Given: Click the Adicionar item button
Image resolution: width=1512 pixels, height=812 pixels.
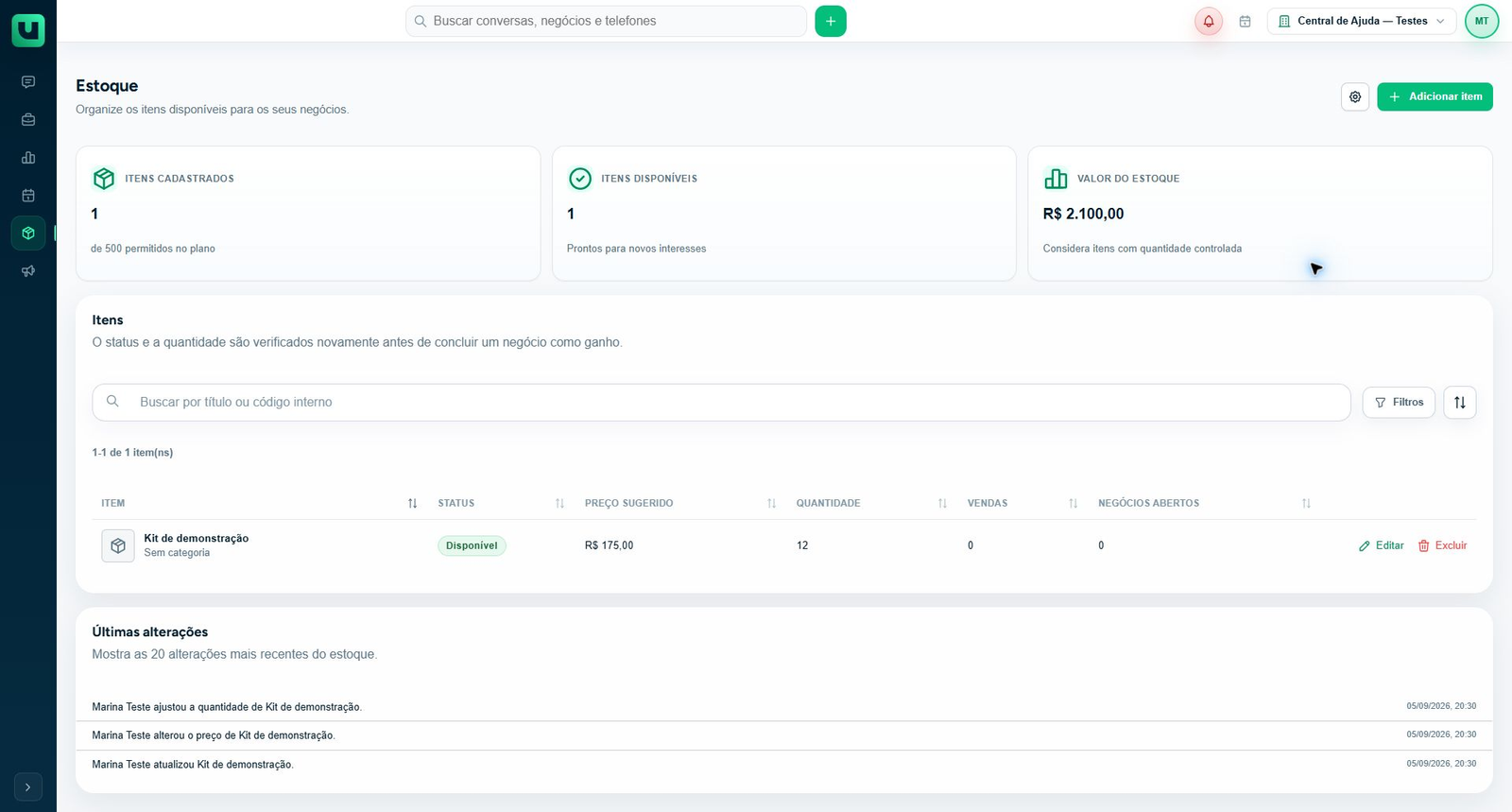Looking at the screenshot, I should coord(1435,96).
